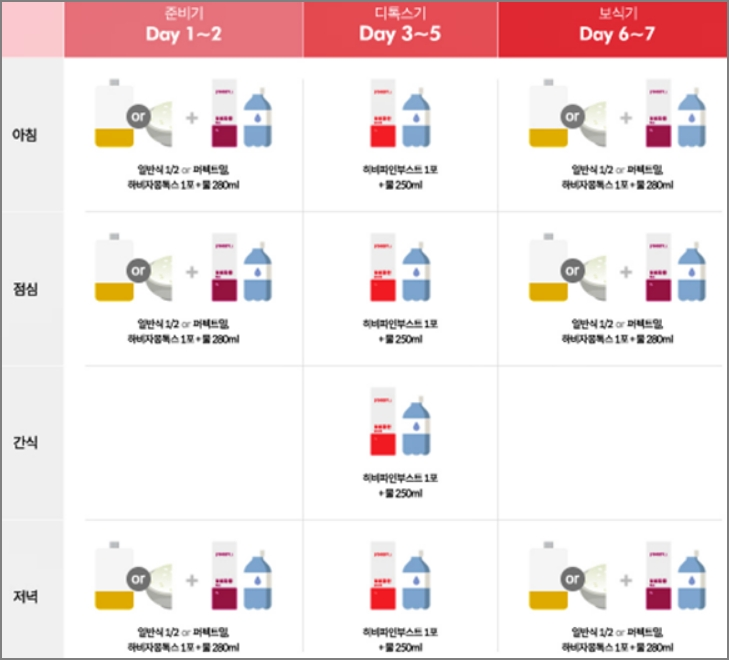
Task: Click water bottle icon in 간식 Day 3~5
Action: (419, 425)
